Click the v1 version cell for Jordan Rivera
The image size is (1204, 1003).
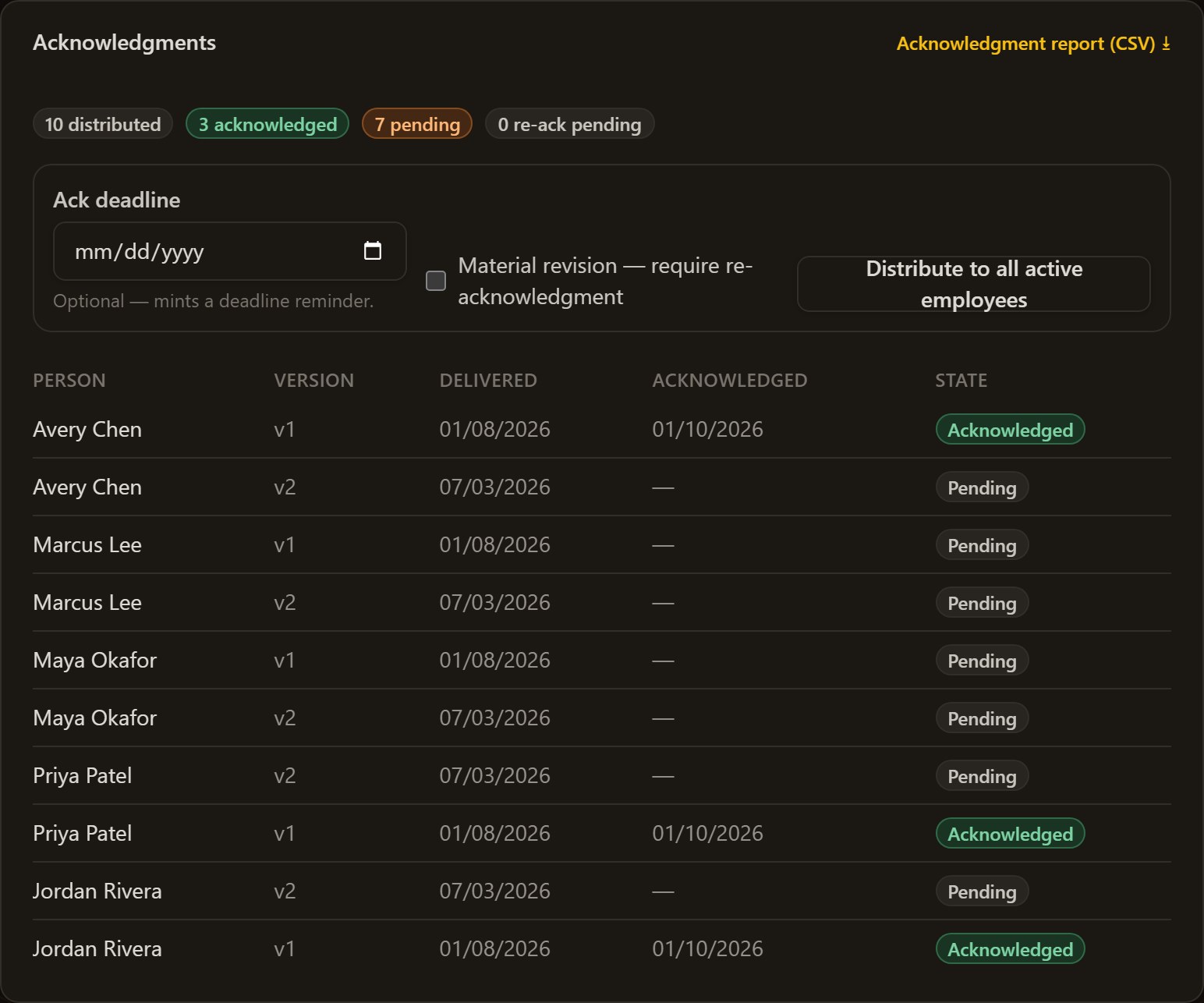click(285, 949)
